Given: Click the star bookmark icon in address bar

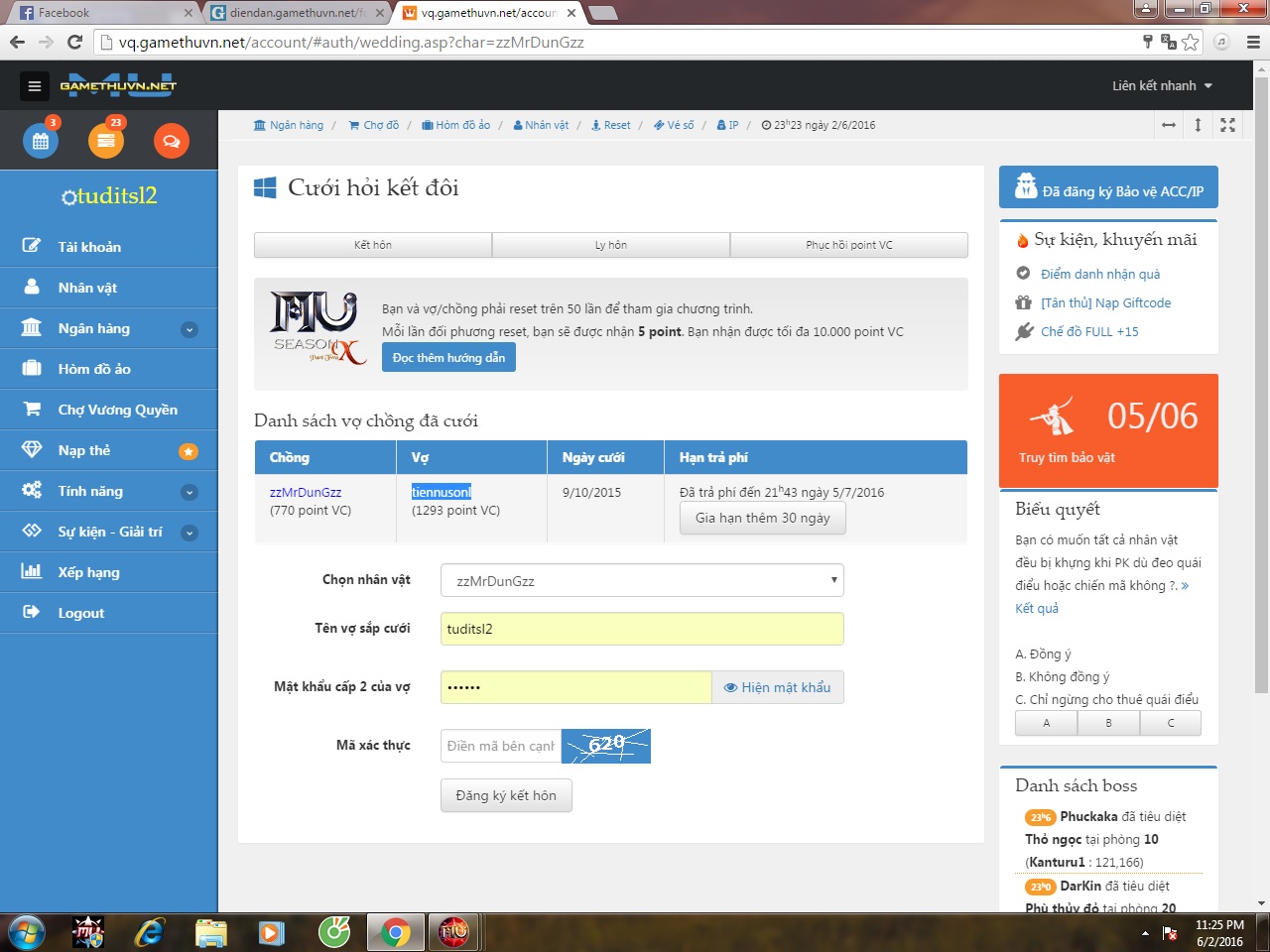Looking at the screenshot, I should pyautogui.click(x=1191, y=42).
